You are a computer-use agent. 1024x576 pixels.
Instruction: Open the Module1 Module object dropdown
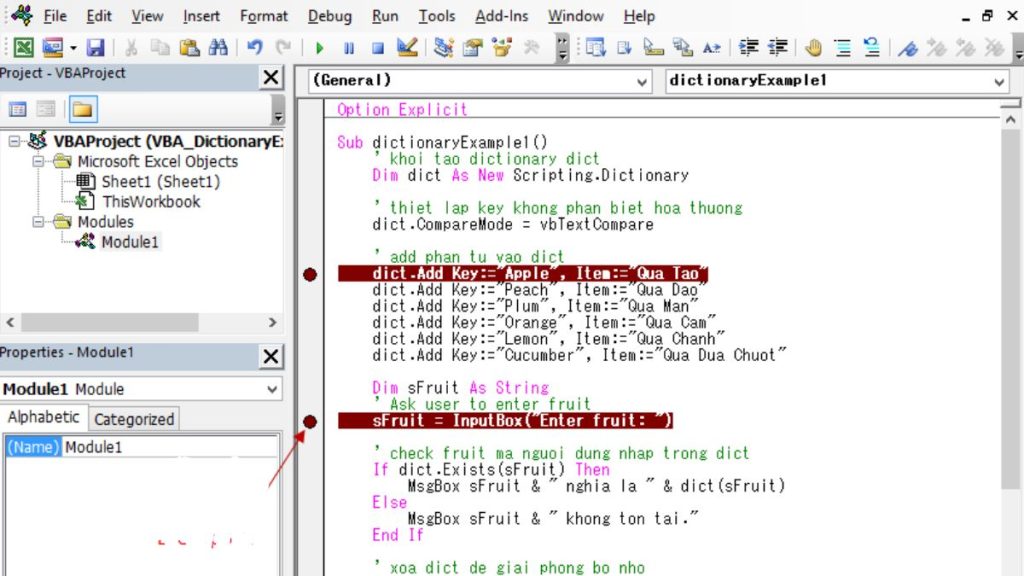point(272,389)
